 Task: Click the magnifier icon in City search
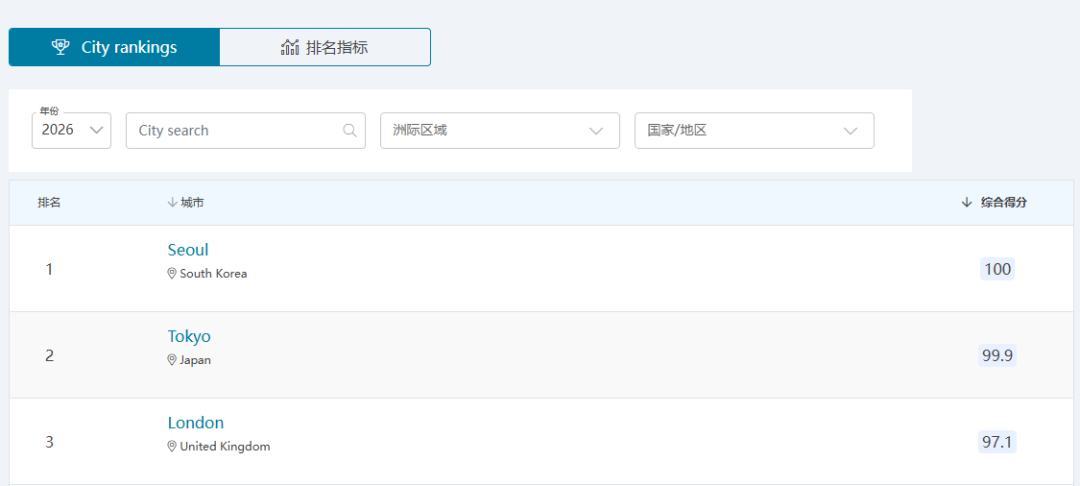[349, 130]
